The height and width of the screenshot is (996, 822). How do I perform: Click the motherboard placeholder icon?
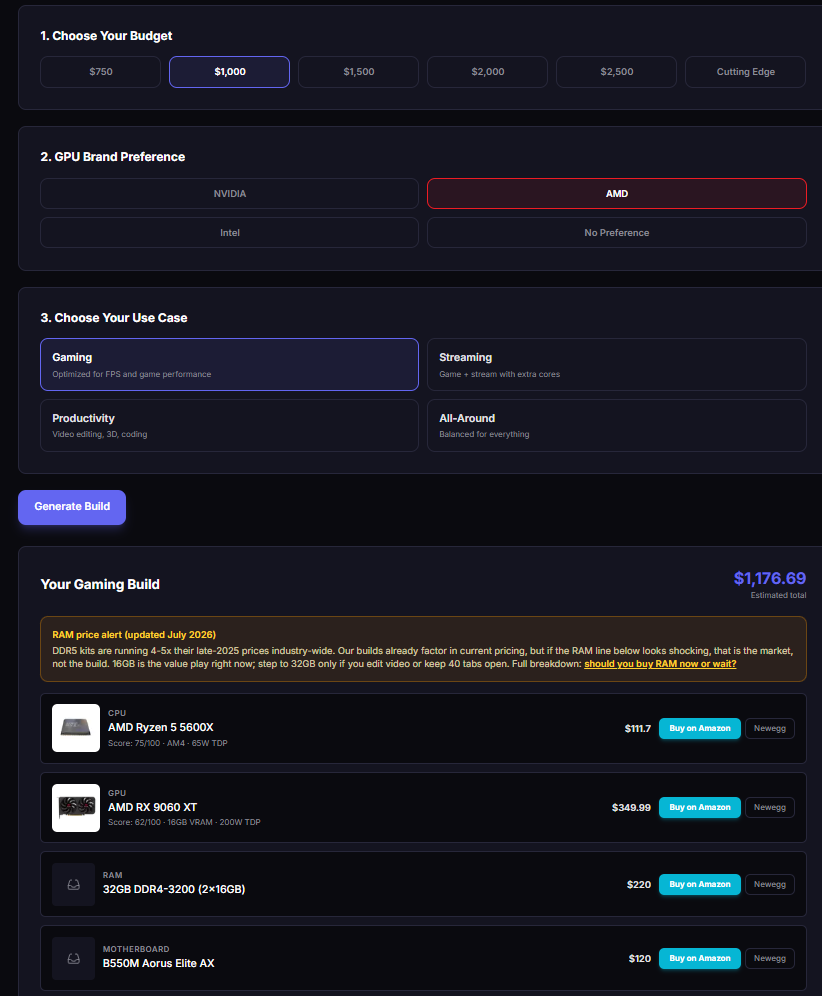coord(74,959)
